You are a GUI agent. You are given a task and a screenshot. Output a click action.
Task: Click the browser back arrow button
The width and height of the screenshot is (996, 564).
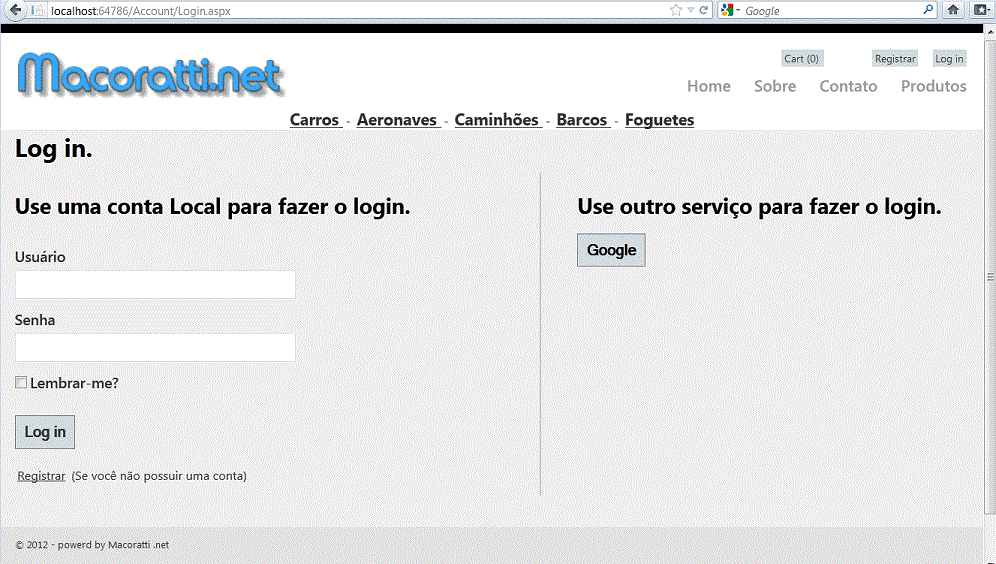pos(16,10)
